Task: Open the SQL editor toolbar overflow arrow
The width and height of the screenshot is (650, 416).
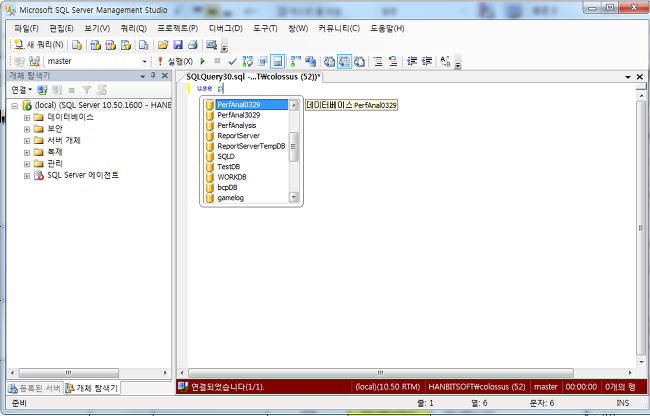Action: pos(458,62)
